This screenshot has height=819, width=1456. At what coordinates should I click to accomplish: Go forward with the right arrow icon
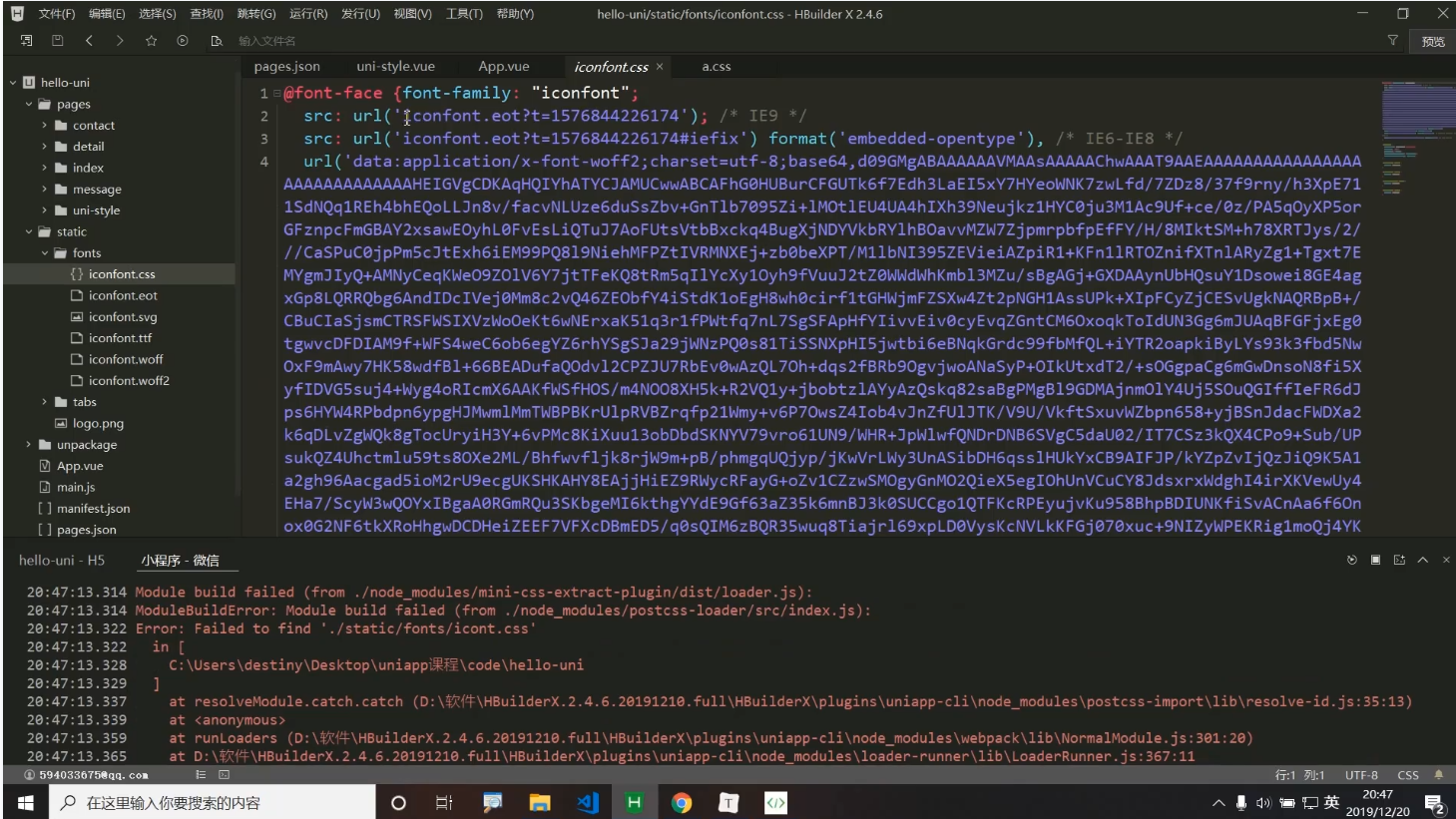(120, 41)
